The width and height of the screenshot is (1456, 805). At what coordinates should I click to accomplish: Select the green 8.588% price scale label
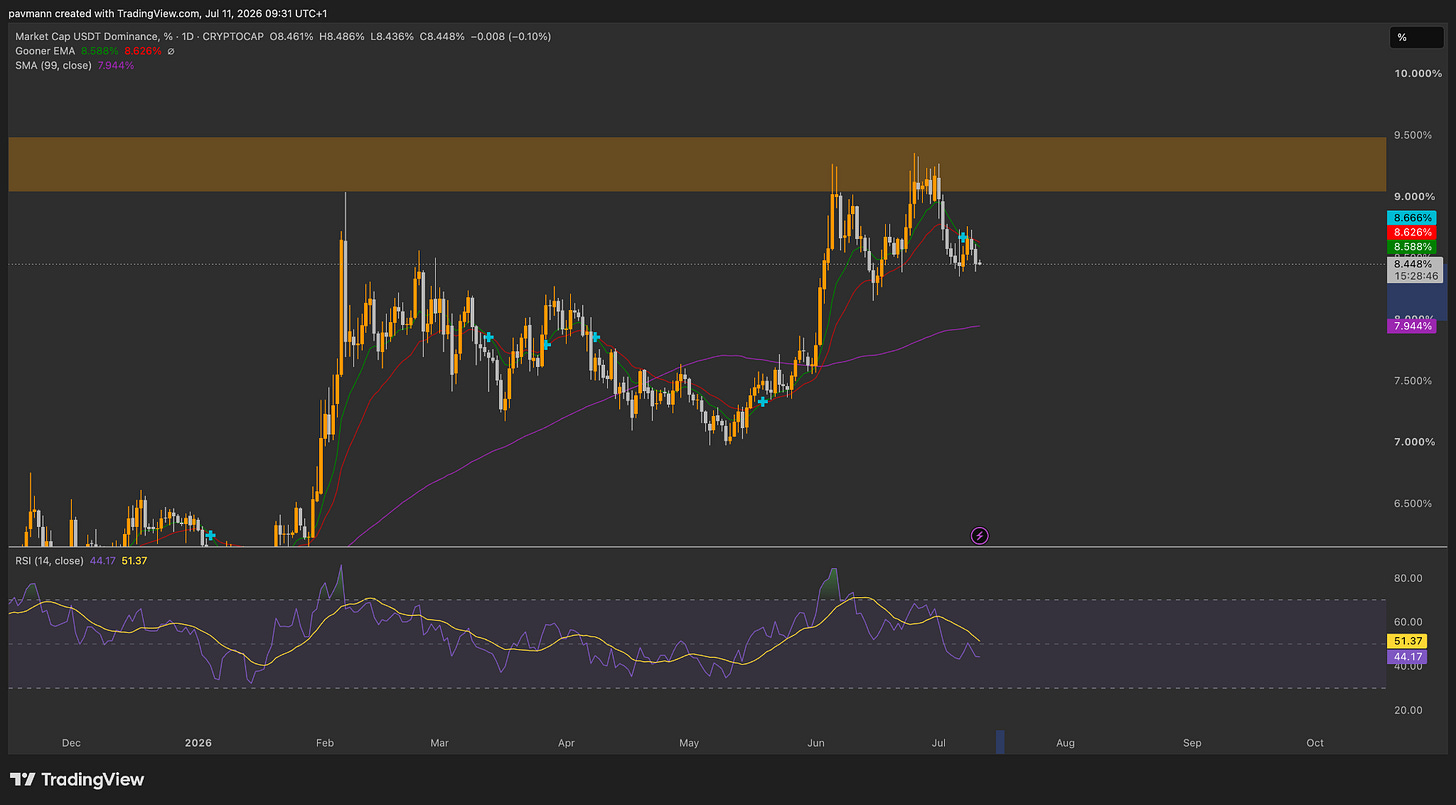point(1411,246)
